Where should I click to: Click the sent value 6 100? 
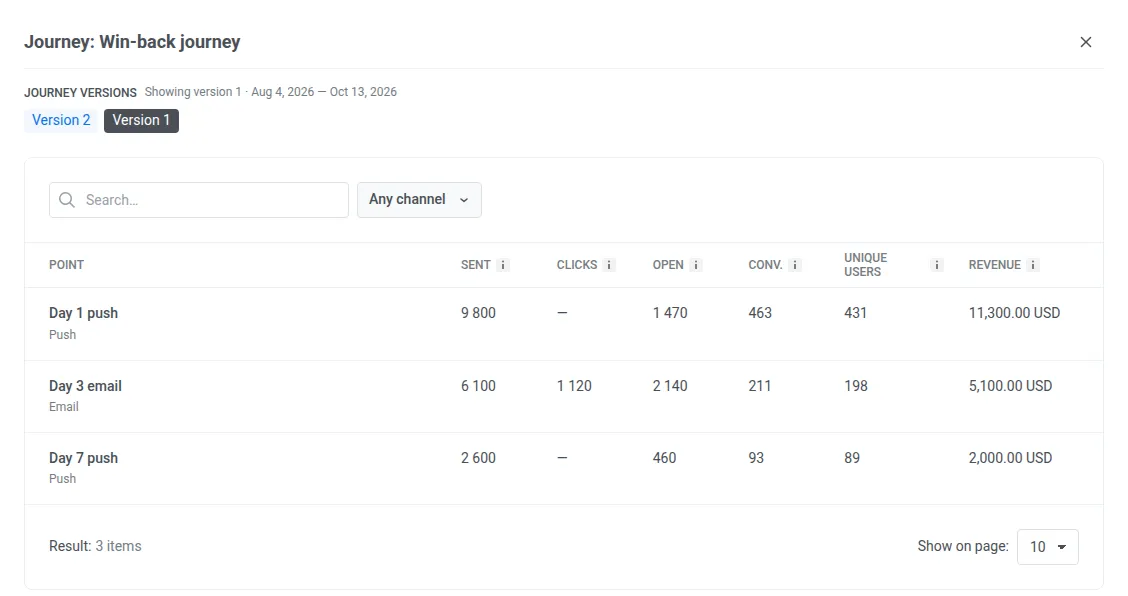tap(478, 386)
